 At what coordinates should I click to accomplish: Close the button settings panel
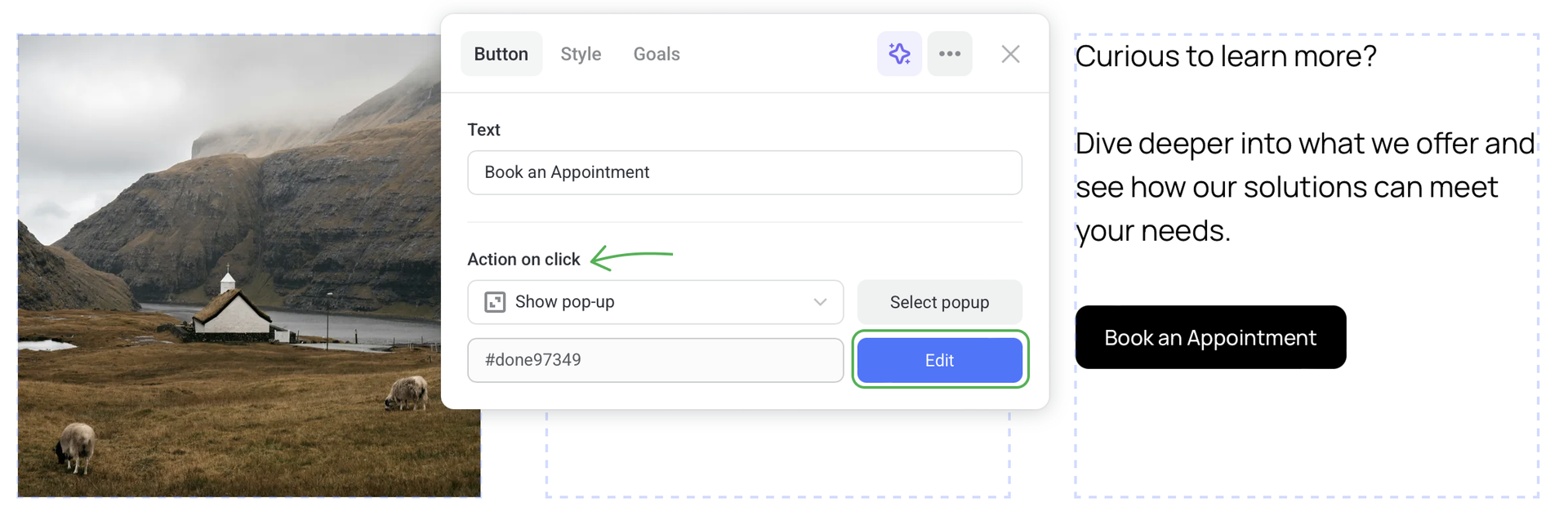(1010, 54)
